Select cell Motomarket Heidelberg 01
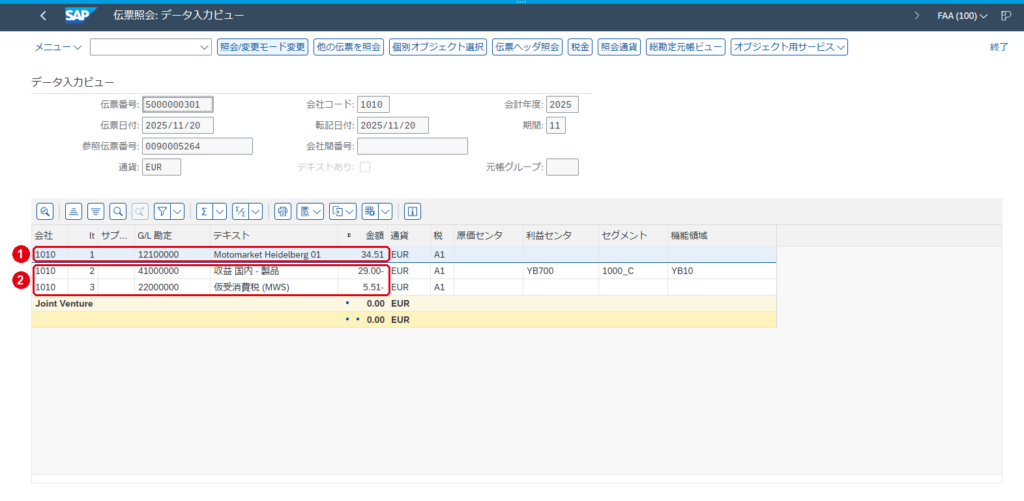The width and height of the screenshot is (1024, 501). (x=273, y=255)
